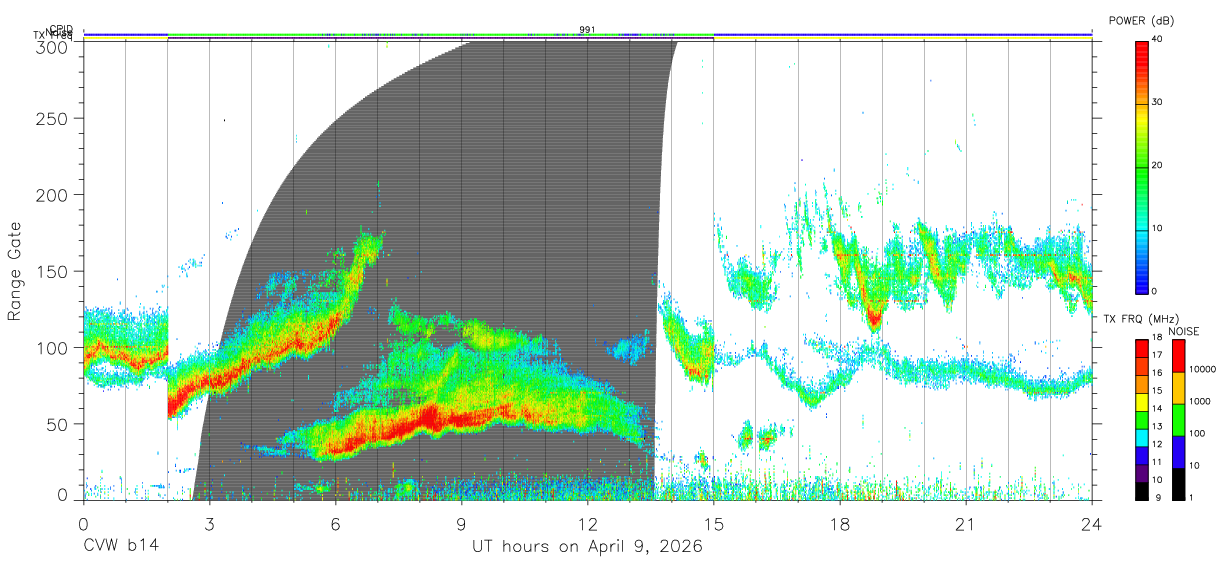This screenshot has width=1228, height=567.
Task: Click the 3 tick on UT hours axis
Action: [x=209, y=523]
